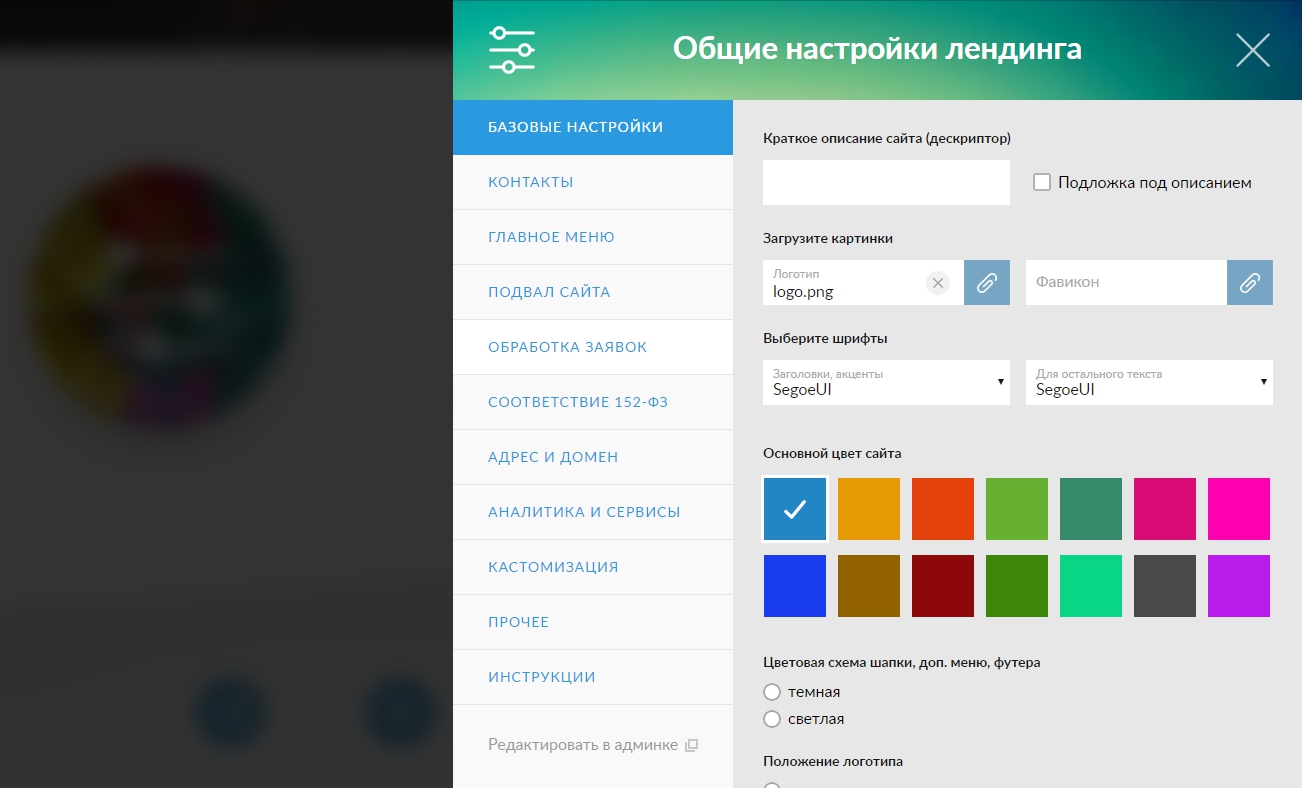Open the Редактировать в админке link
This screenshot has width=1302, height=788.
point(582,745)
